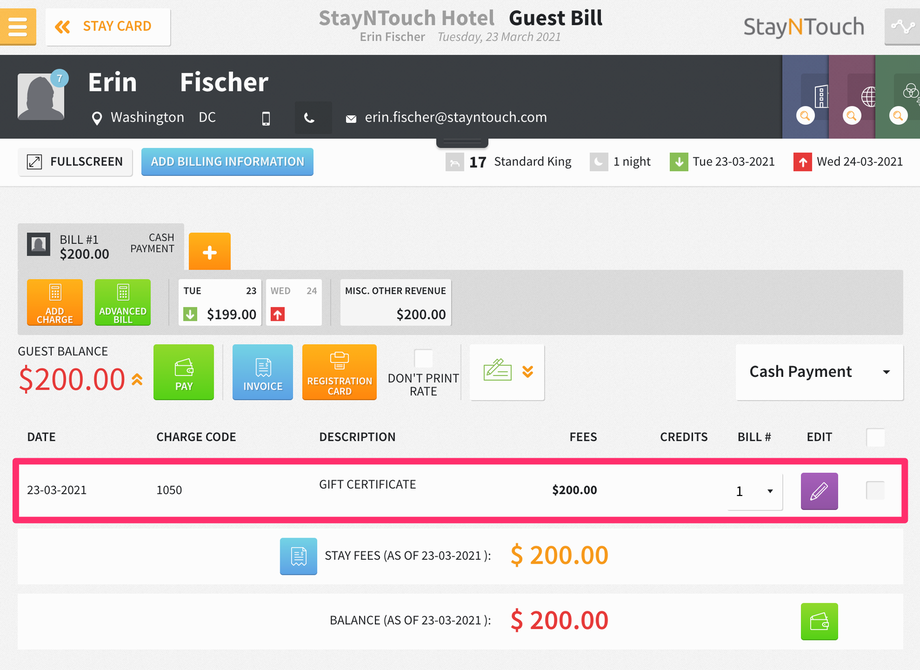Edit Gift Certificate charge with purple pencil
The height and width of the screenshot is (670, 920).
point(819,491)
